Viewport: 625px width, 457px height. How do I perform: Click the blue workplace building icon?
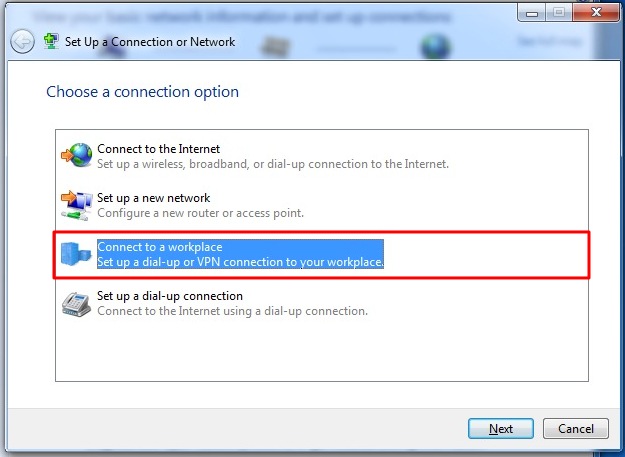pos(76,254)
